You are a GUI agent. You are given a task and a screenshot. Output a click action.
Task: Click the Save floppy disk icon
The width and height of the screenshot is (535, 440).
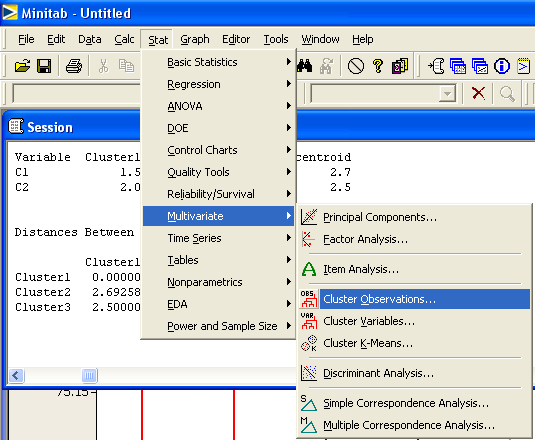point(44,66)
